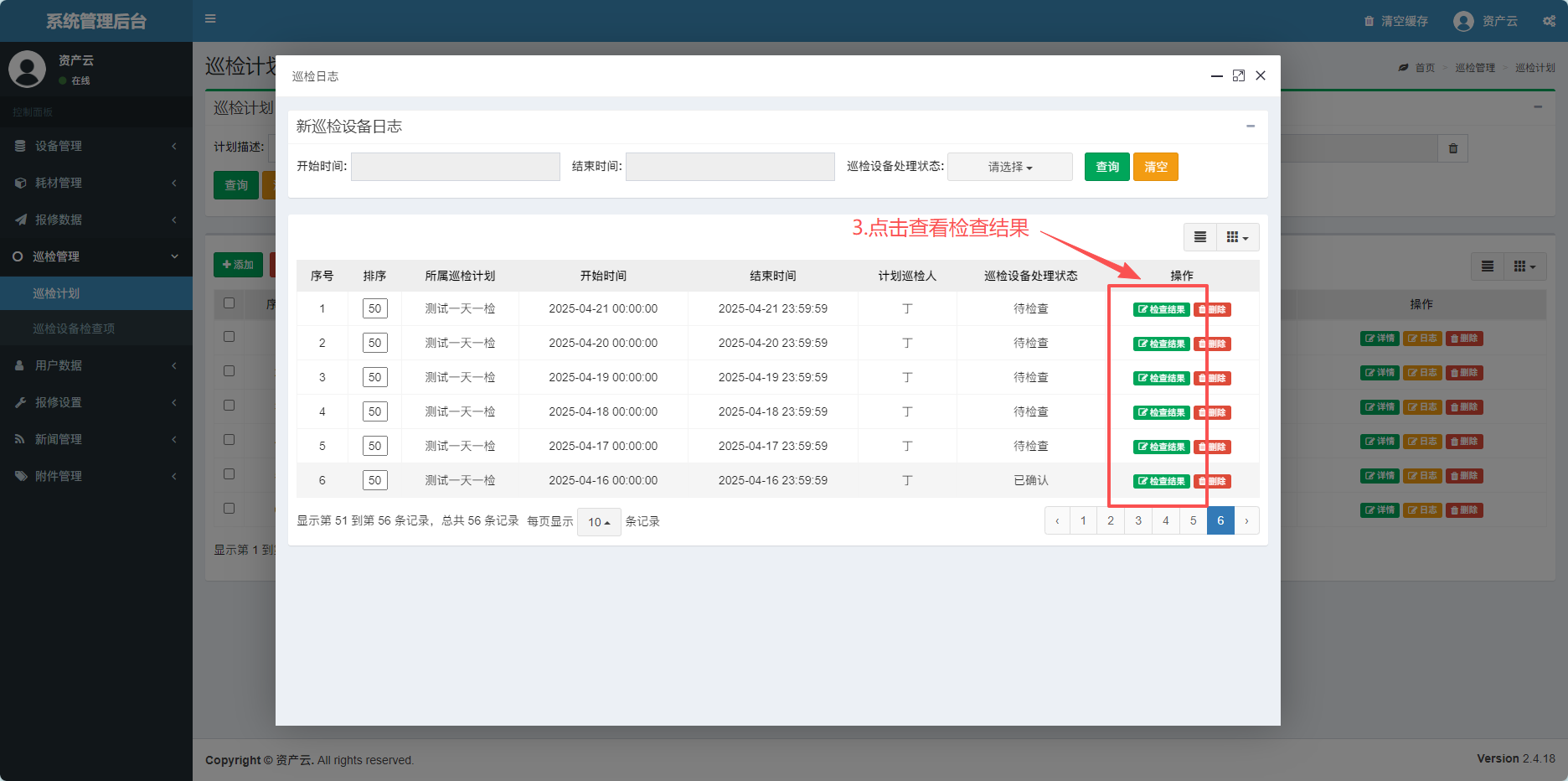Select 巡检设备检查项 in the sidebar
This screenshot has width=1568, height=781.
[74, 328]
